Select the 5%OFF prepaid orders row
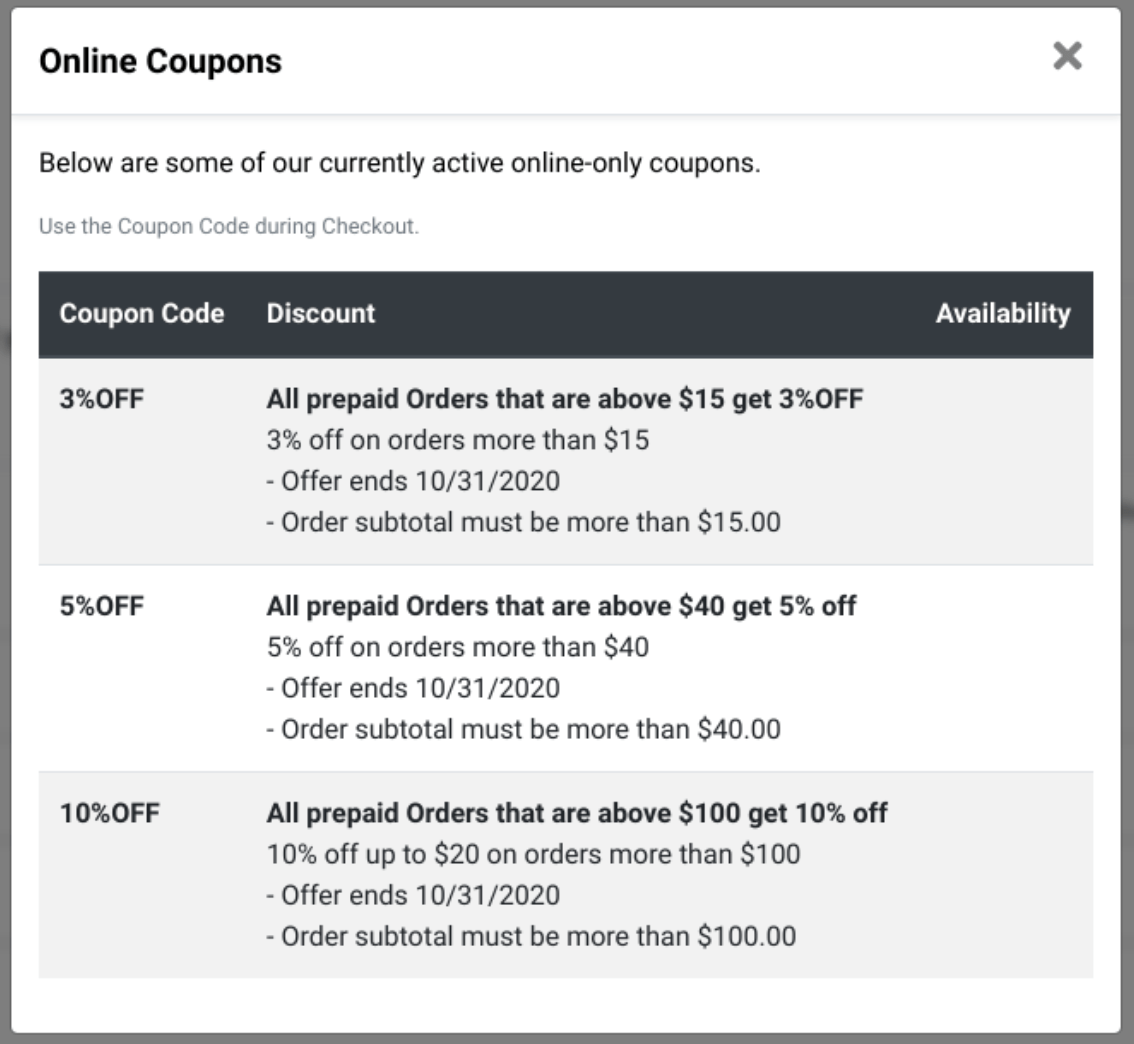 pos(567,662)
